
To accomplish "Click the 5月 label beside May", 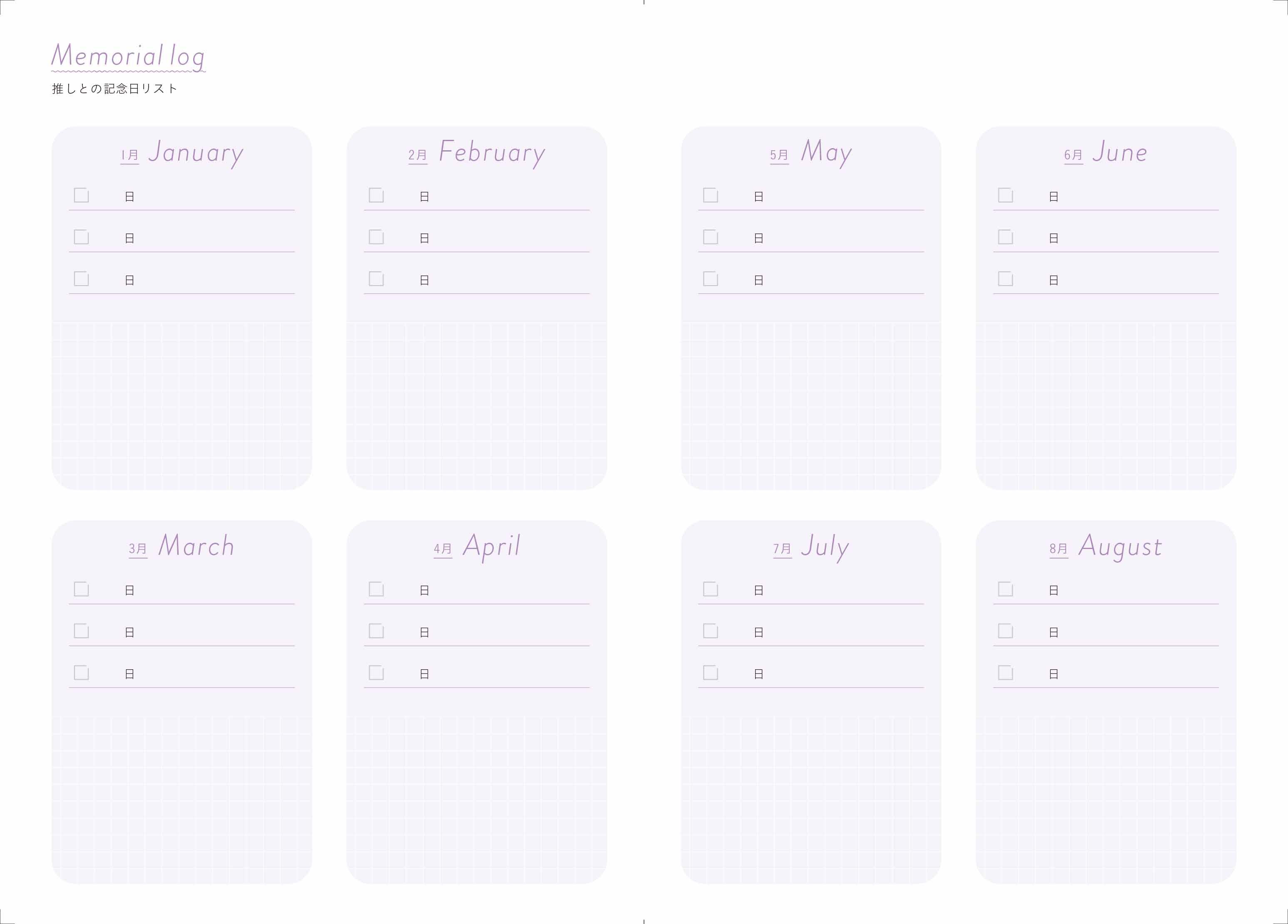I will coord(779,155).
